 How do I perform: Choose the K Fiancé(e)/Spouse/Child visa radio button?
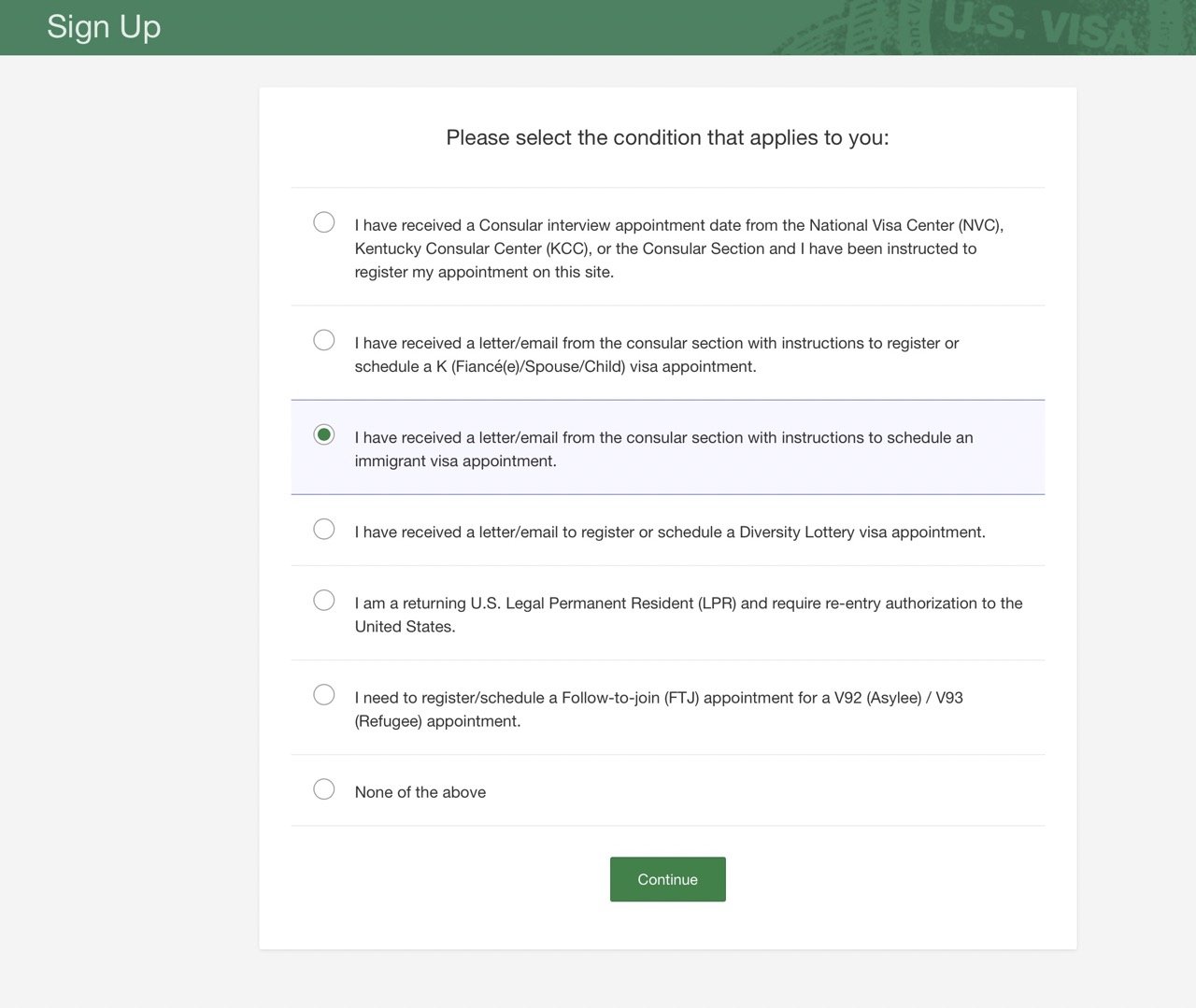tap(323, 340)
